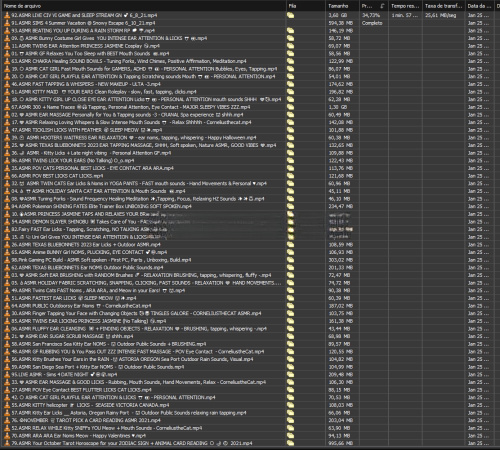Click the queue folder icon of the CHAKRA Healing row
This screenshot has width=500, height=450.
[x=291, y=61]
